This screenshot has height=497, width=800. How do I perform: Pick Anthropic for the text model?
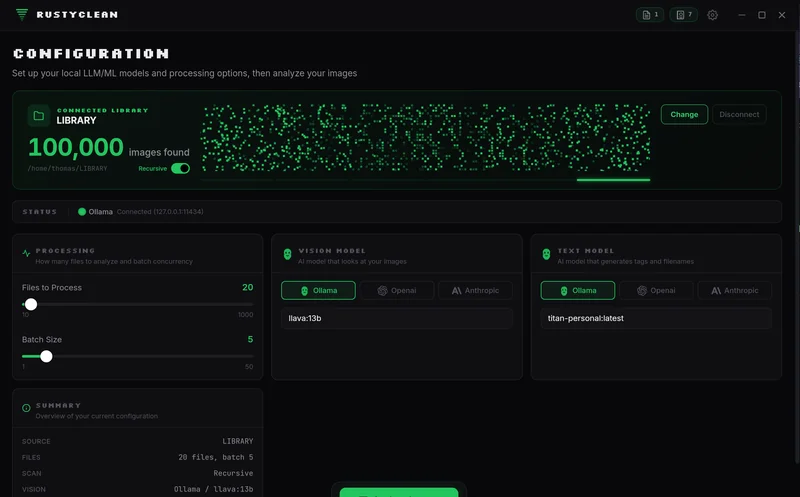click(x=734, y=291)
